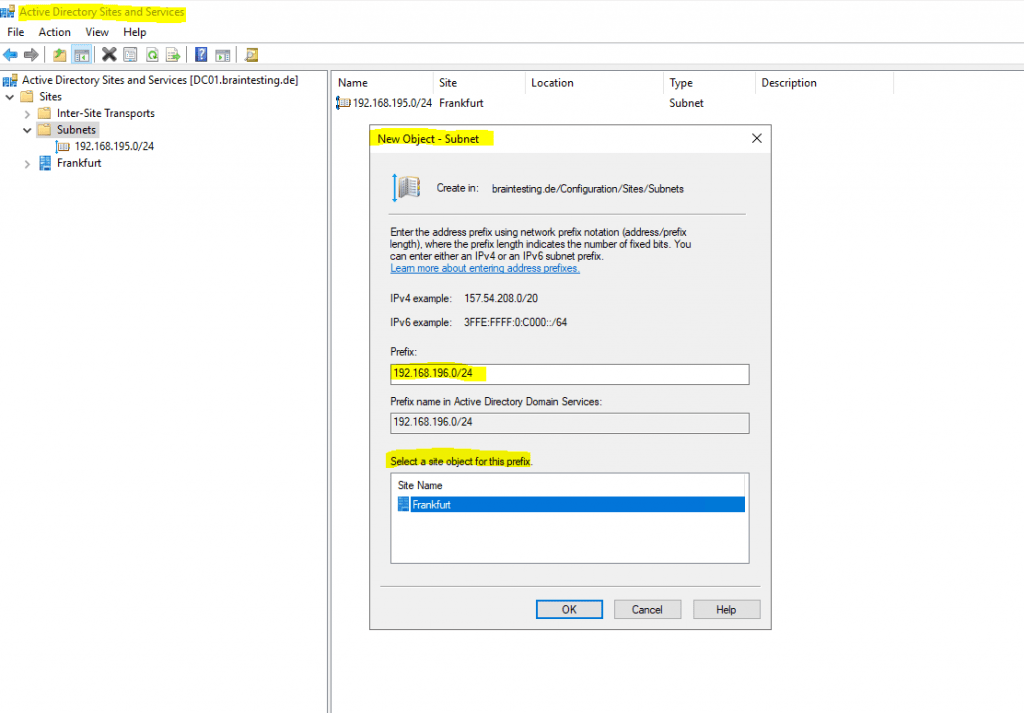Image resolution: width=1024 pixels, height=713 pixels.
Task: Open 'Learn more about entering address prefixes' link
Action: click(485, 268)
